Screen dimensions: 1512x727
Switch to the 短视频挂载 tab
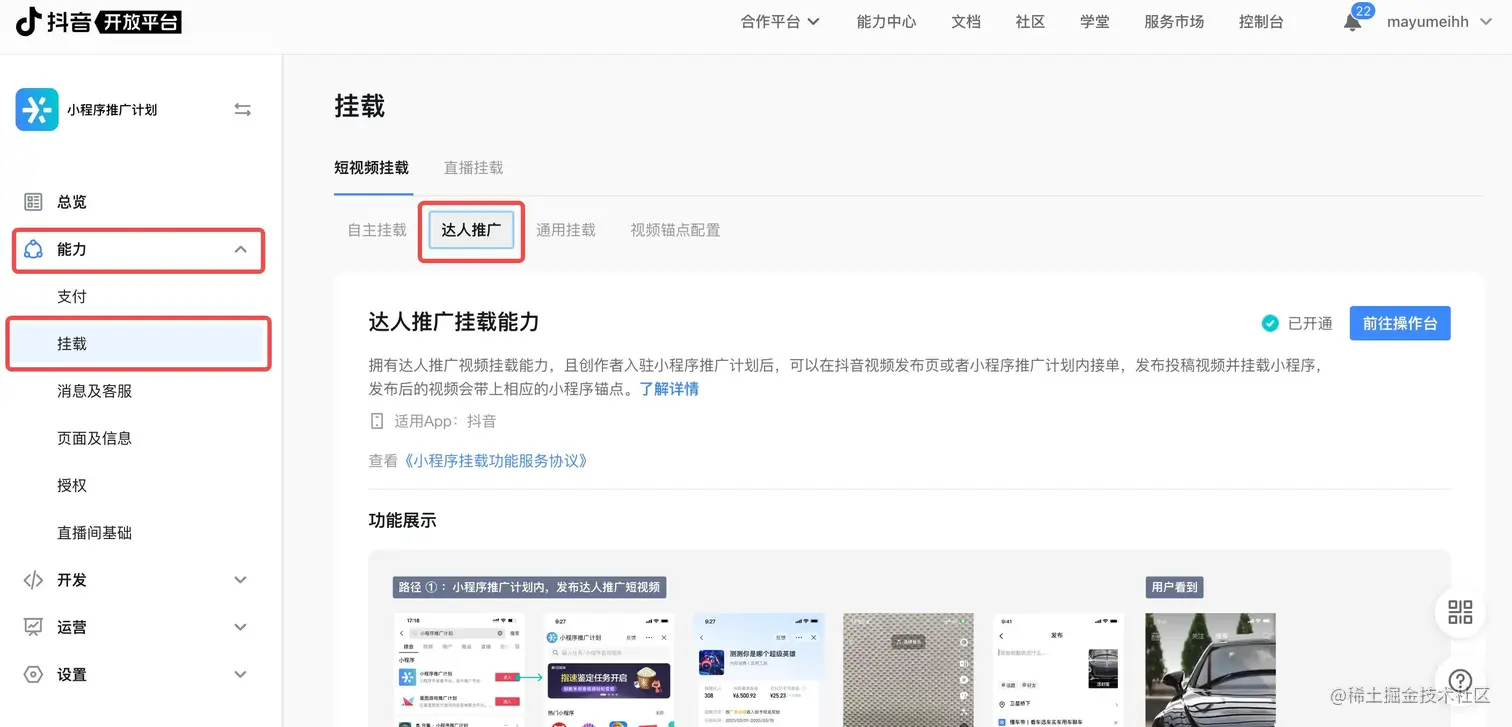point(372,168)
